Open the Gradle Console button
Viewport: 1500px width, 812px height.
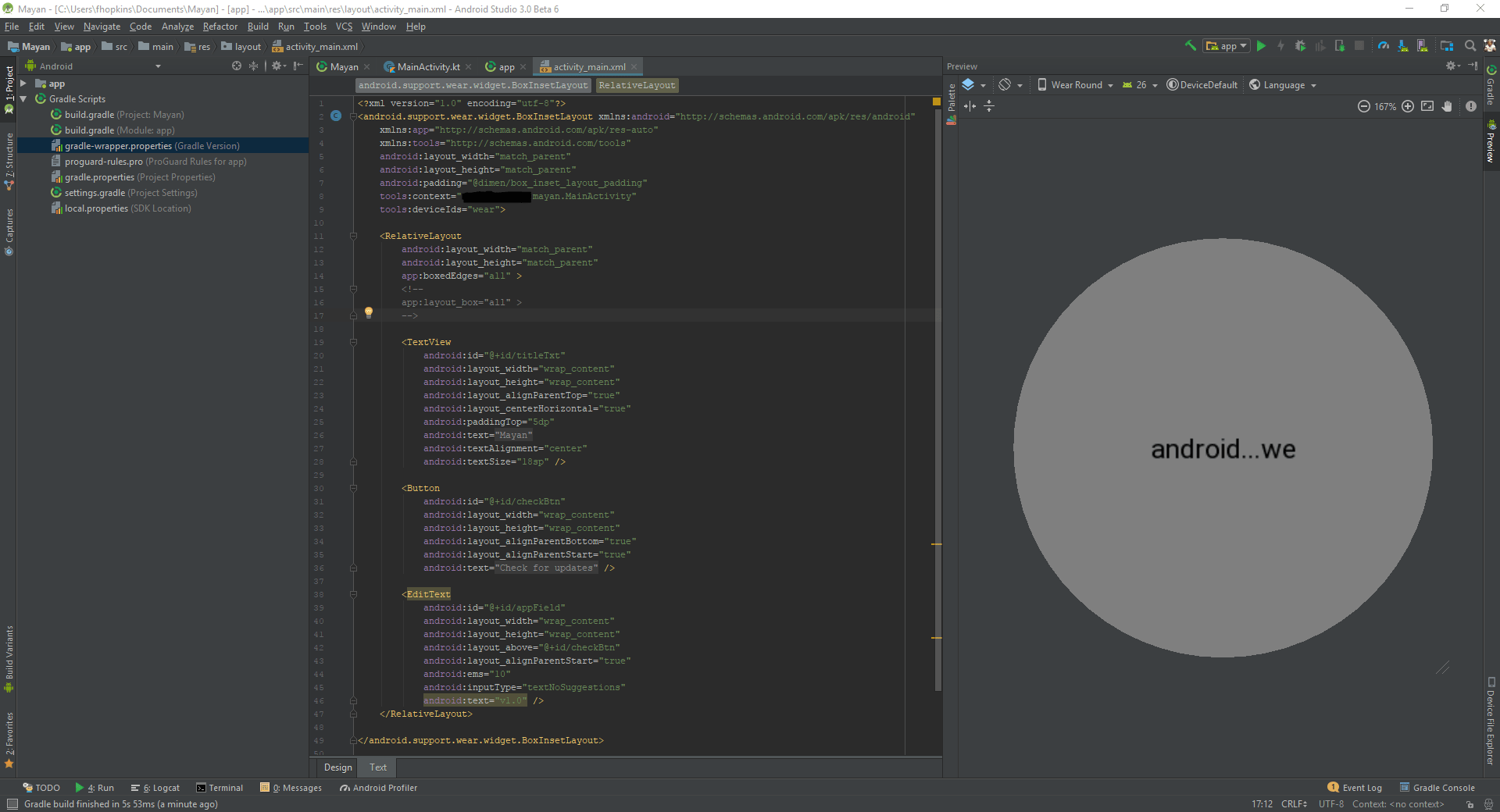pos(1437,788)
